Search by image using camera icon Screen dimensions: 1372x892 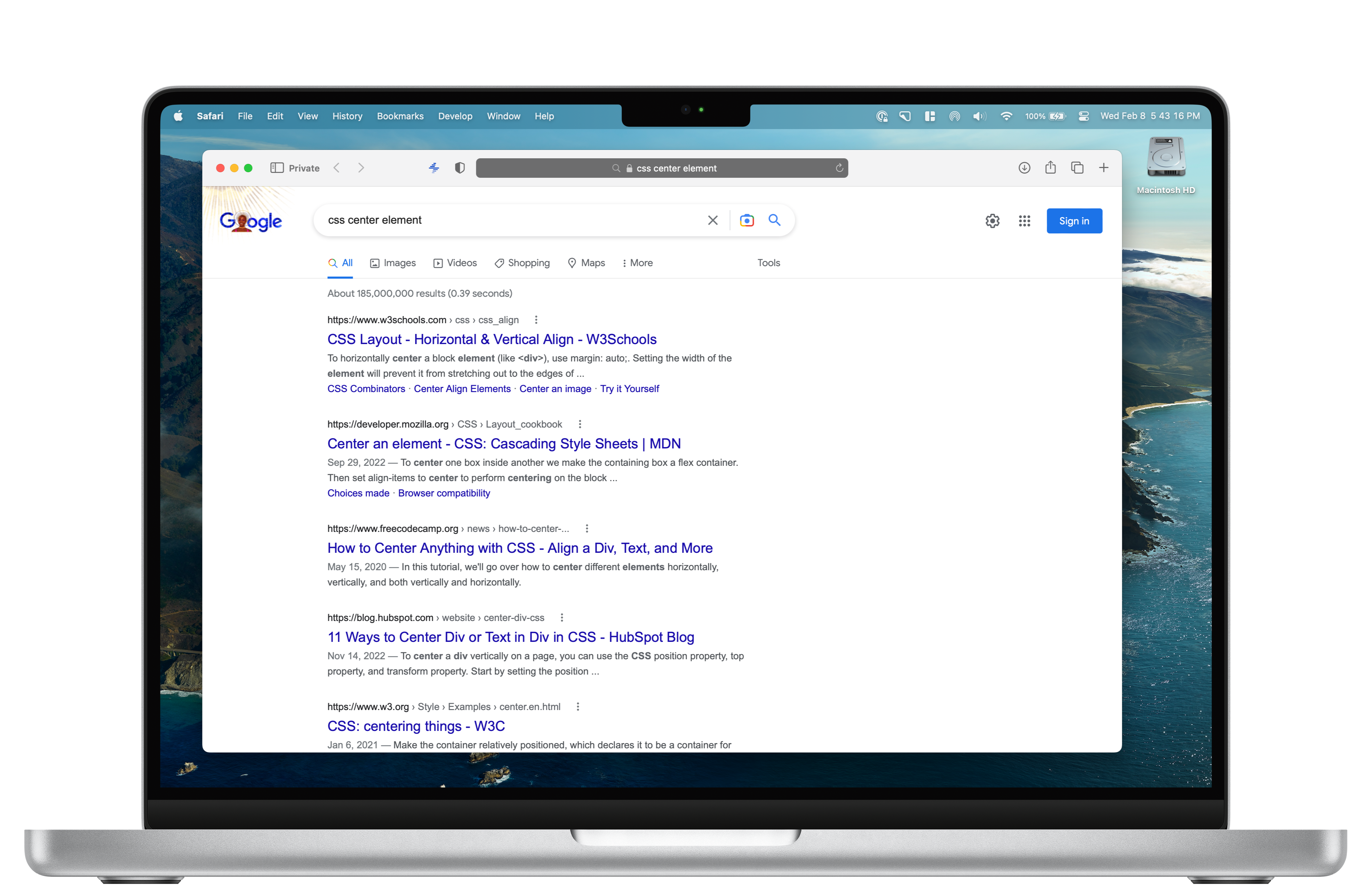[x=747, y=220]
